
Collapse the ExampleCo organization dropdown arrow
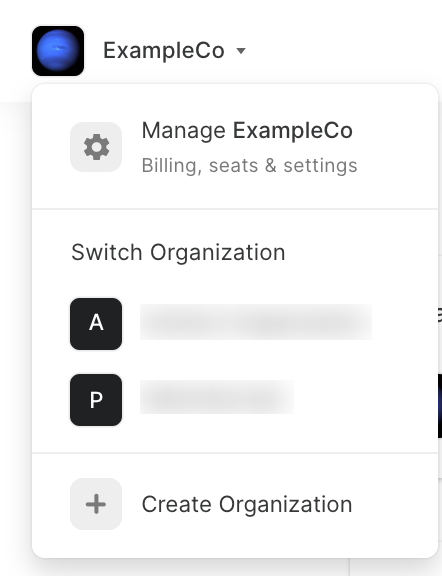[241, 51]
